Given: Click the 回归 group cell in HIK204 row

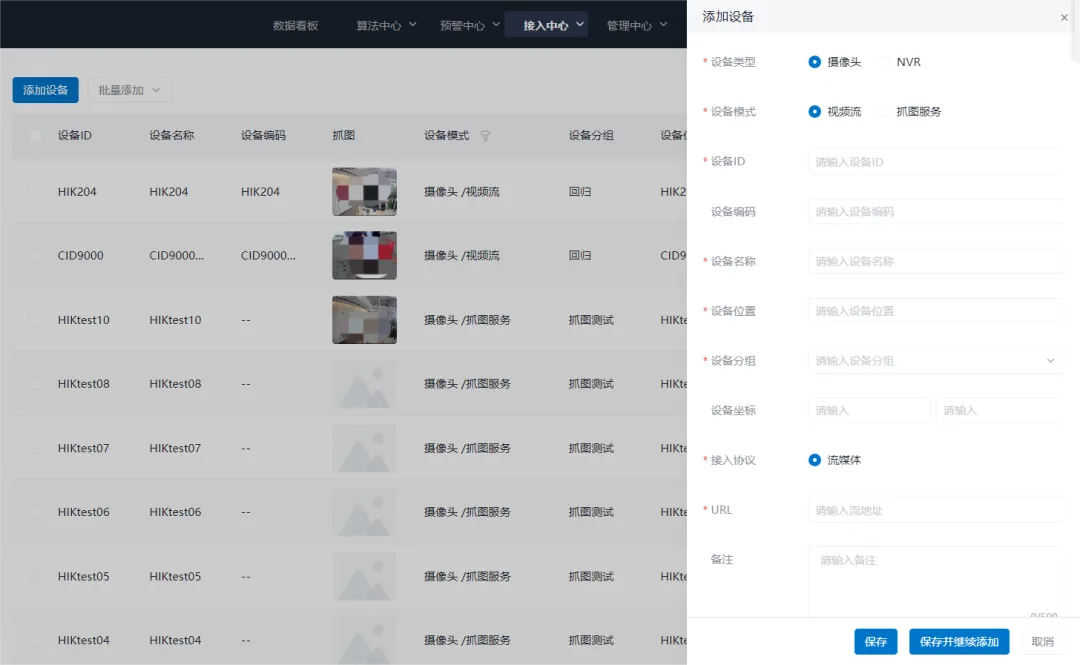Looking at the screenshot, I should [x=580, y=192].
